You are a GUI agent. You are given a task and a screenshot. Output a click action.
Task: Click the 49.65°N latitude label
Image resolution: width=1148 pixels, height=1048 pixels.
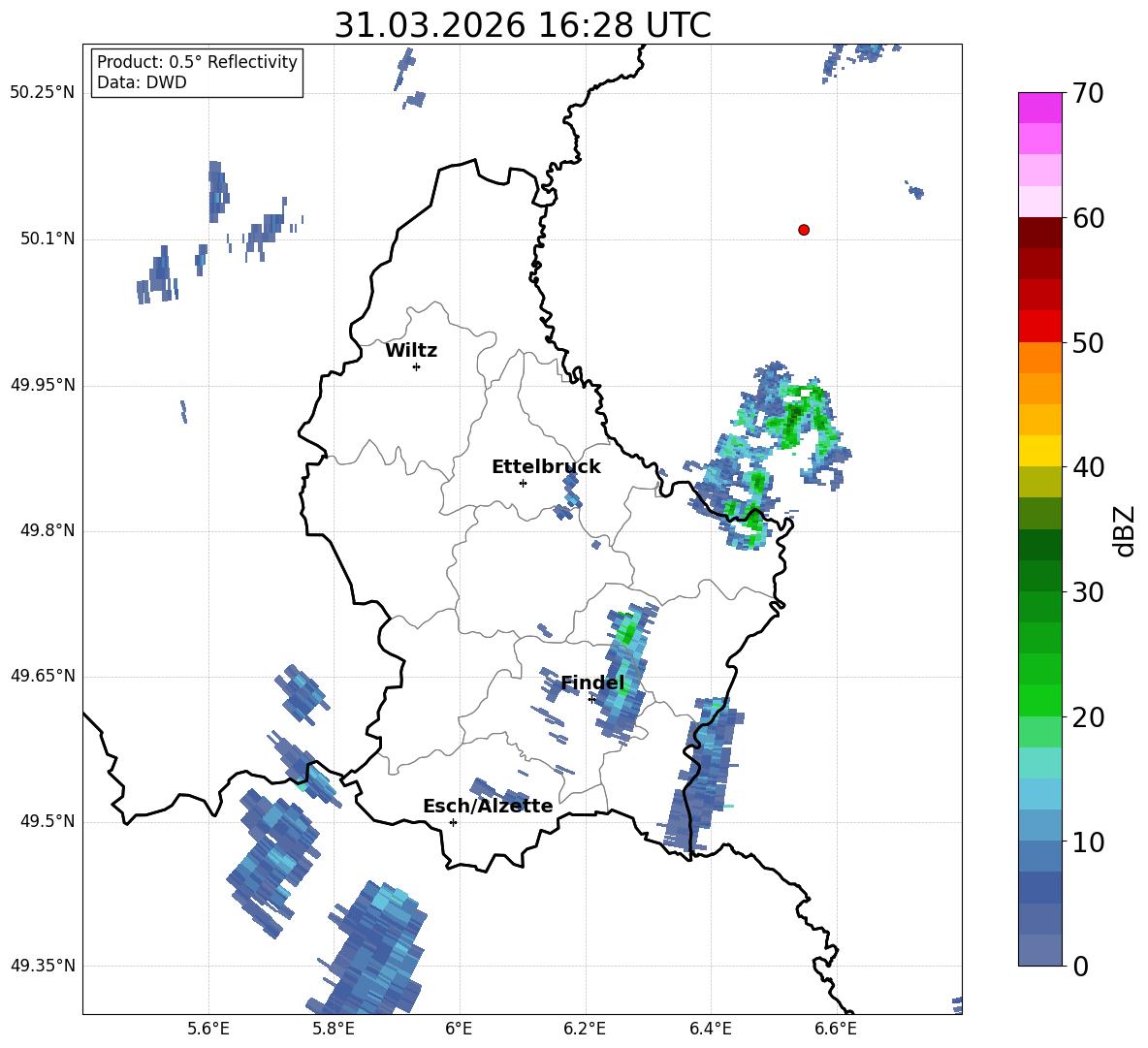[x=43, y=676]
